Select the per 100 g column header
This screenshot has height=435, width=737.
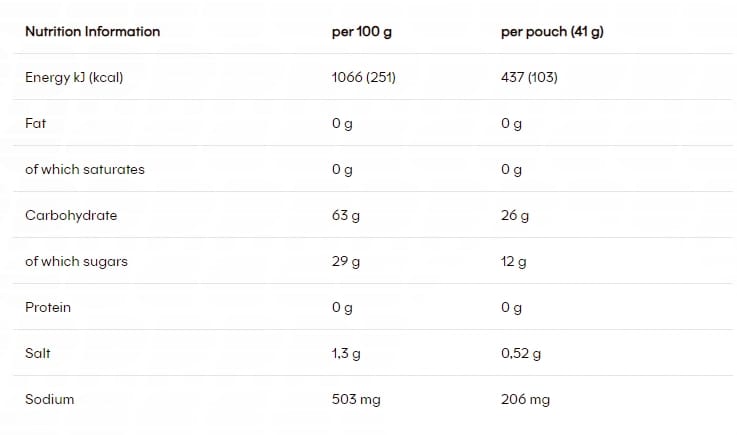361,31
